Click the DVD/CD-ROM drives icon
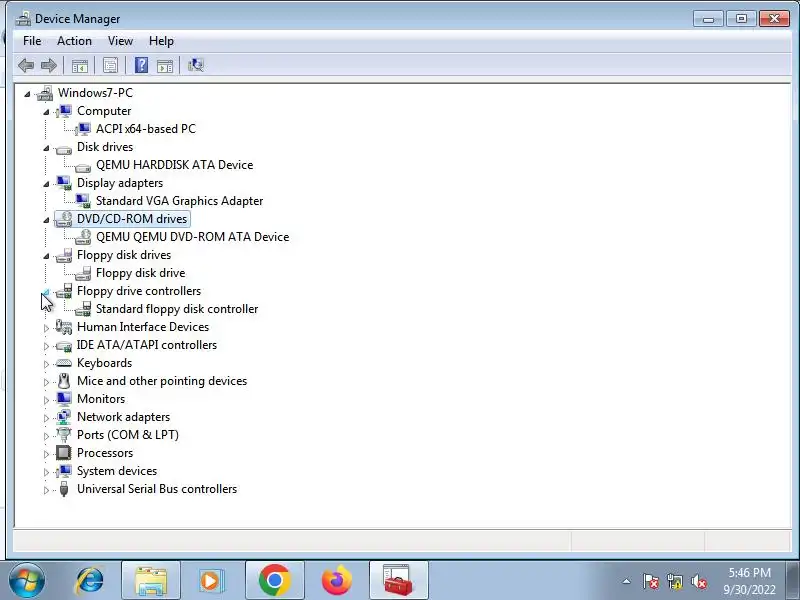The height and width of the screenshot is (600, 800). [64, 219]
